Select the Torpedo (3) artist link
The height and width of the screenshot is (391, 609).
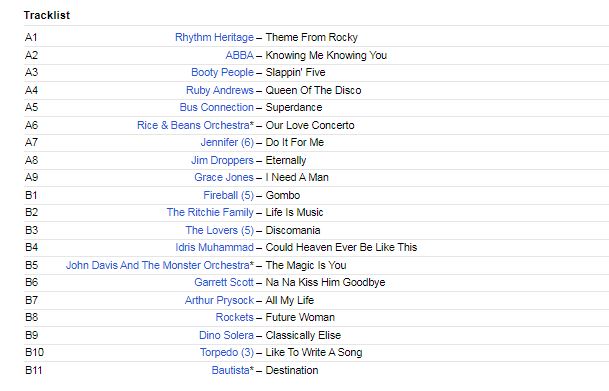coord(227,353)
